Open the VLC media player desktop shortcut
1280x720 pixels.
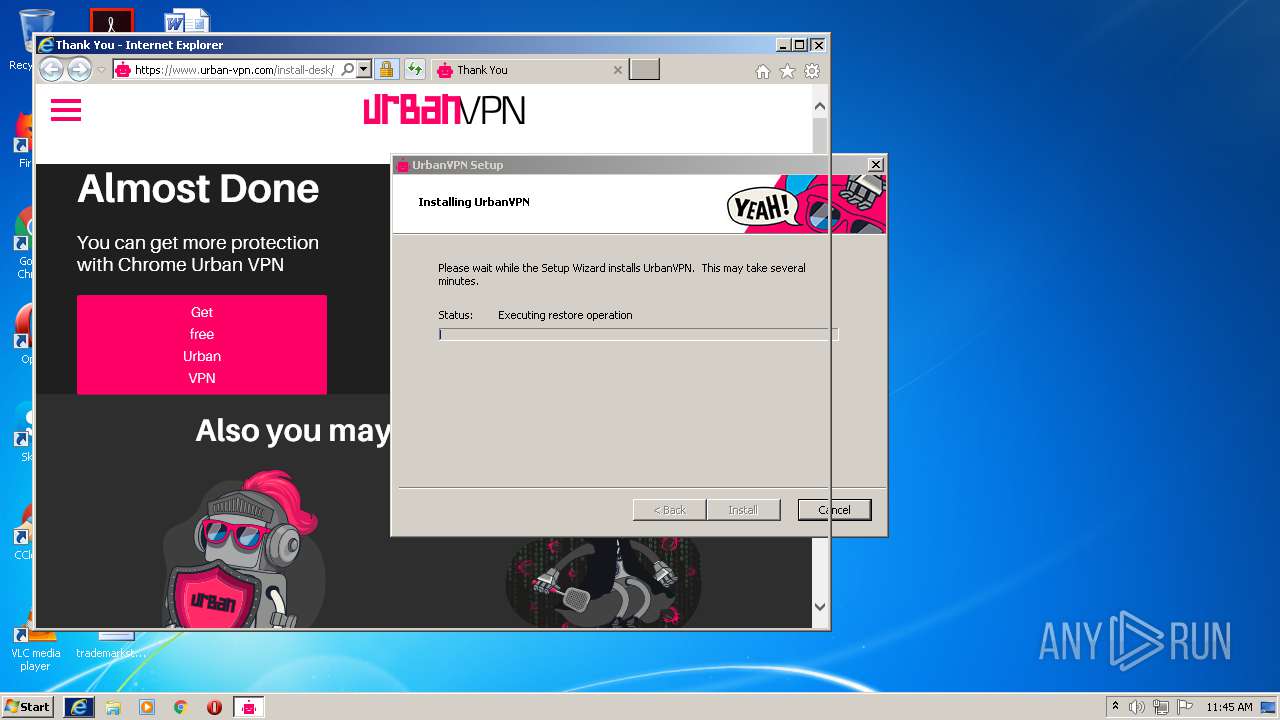[36, 640]
